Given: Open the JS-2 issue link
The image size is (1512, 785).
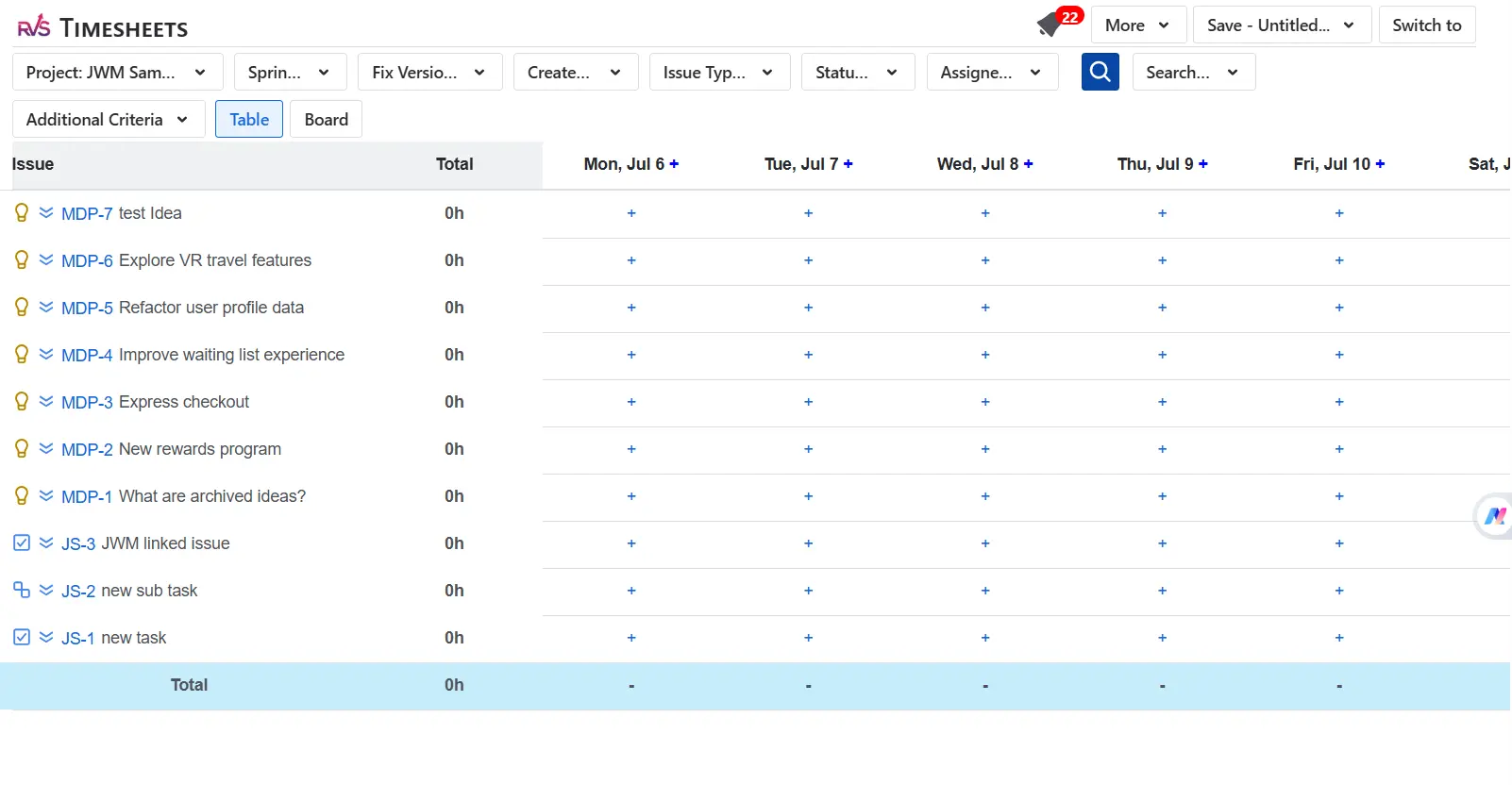Looking at the screenshot, I should click(x=78, y=592).
